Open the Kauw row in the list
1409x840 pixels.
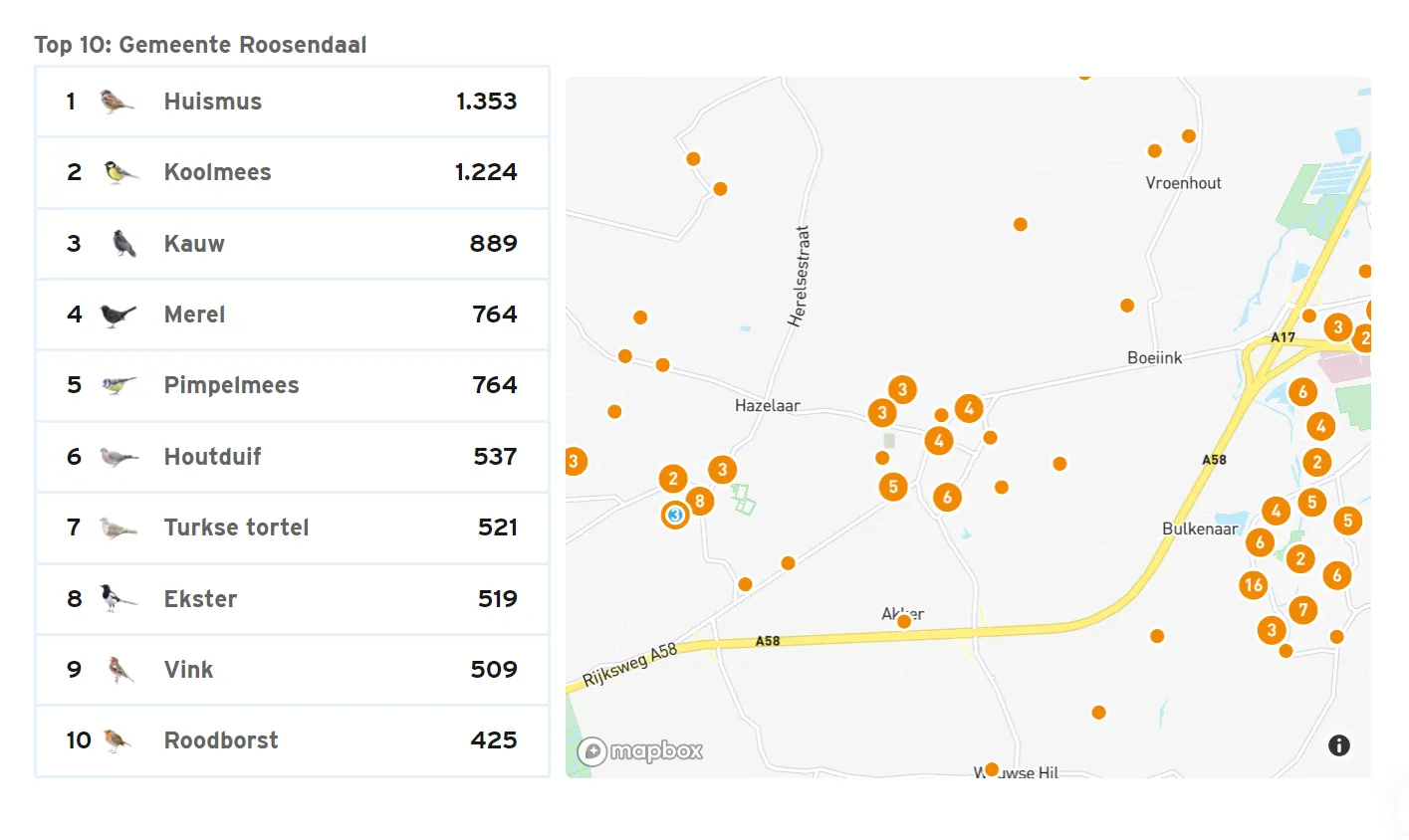coord(292,244)
